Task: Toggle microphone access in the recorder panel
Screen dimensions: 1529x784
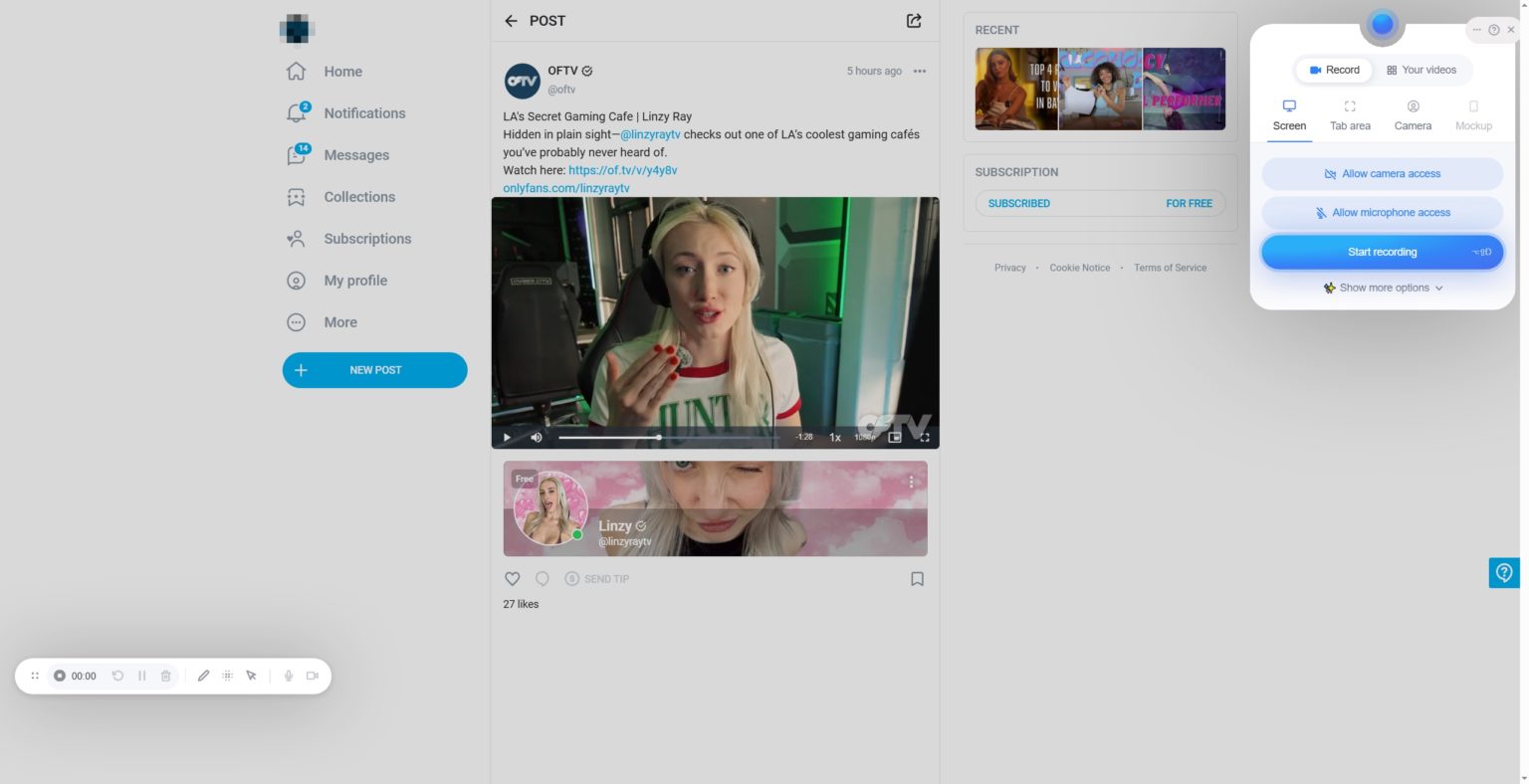Action: tap(1382, 212)
